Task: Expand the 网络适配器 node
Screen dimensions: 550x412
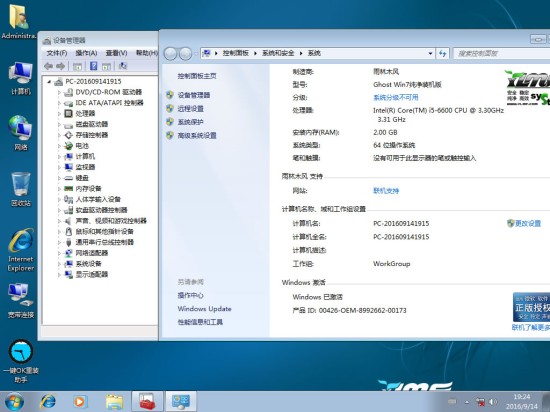Action: (59, 253)
